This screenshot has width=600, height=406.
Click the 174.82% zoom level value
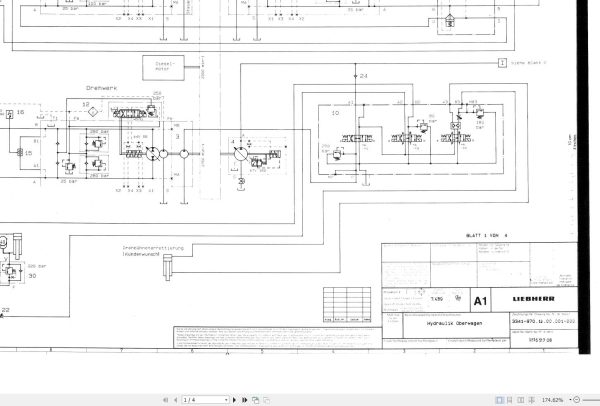coord(552,400)
